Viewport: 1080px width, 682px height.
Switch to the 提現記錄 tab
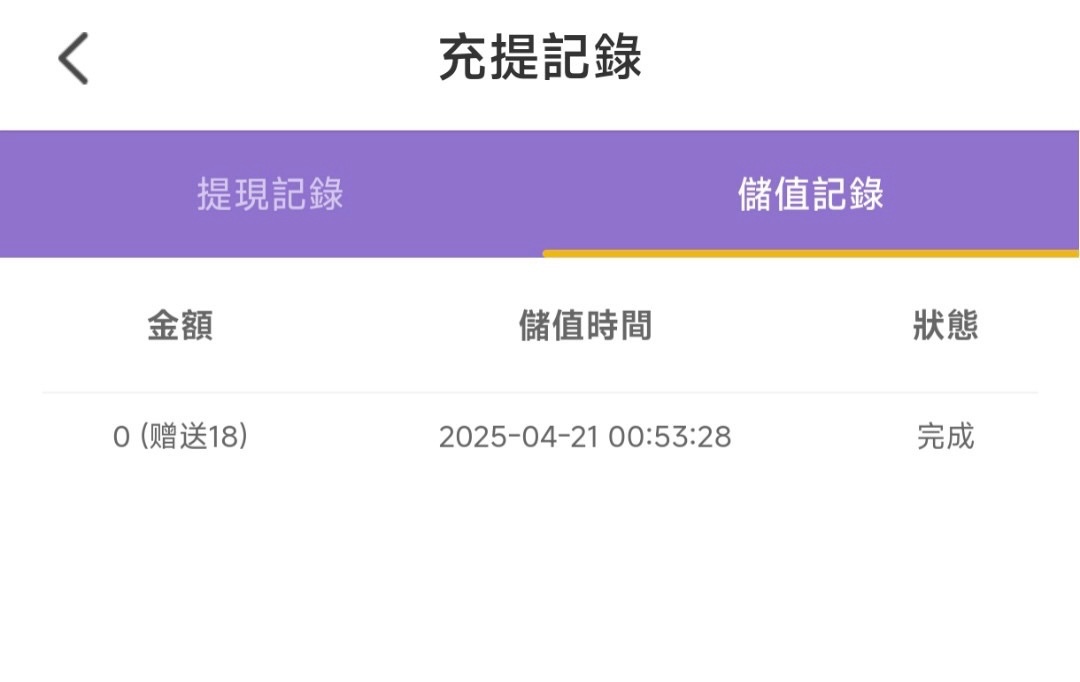coord(270,194)
